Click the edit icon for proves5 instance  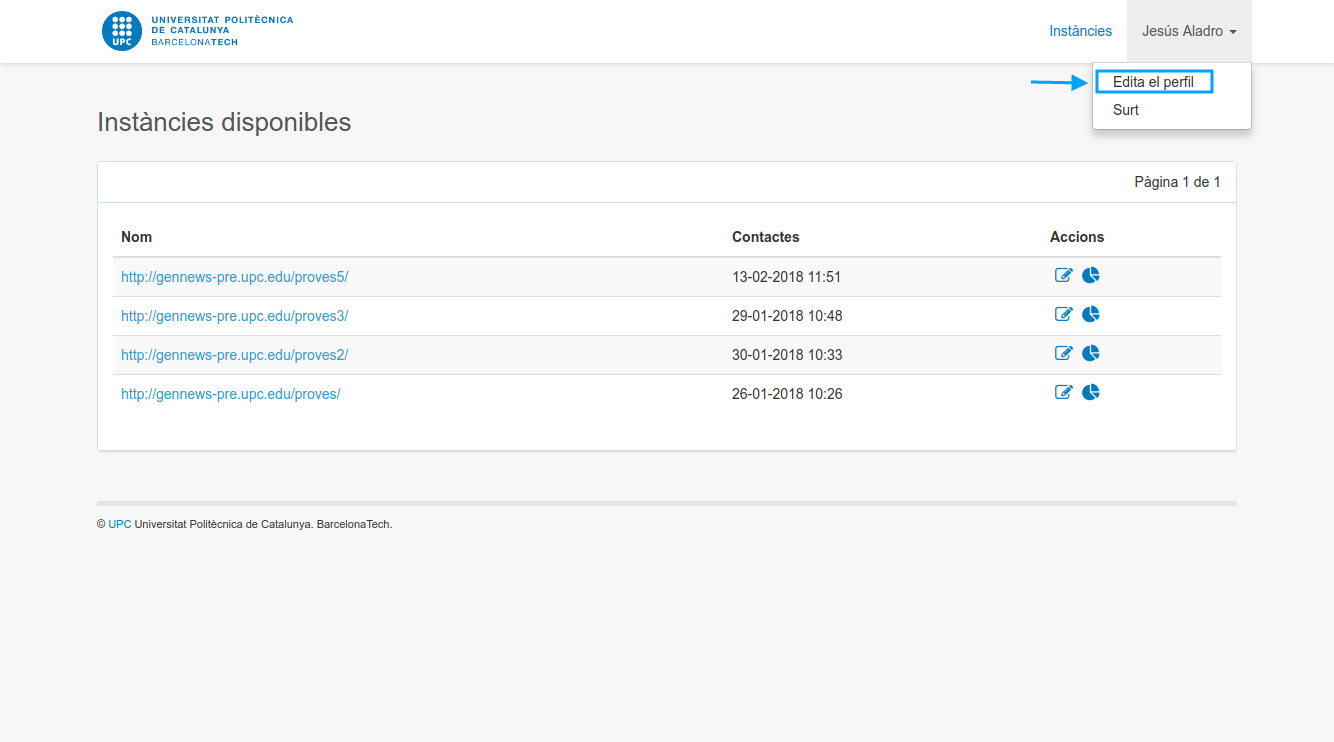click(x=1063, y=276)
